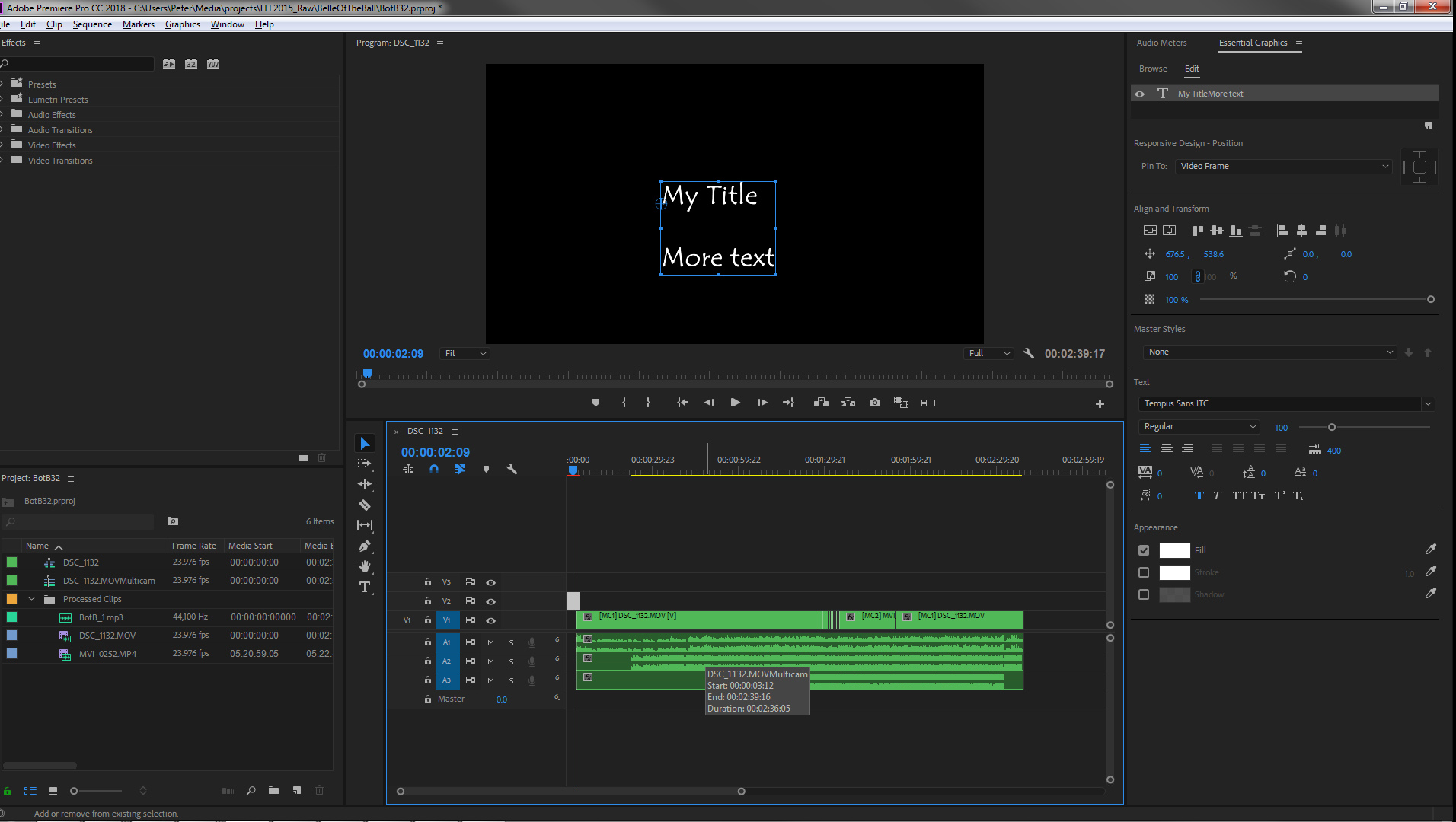Open the timeline display settings wrench
Screen dimensions: 1456x822
click(x=512, y=470)
